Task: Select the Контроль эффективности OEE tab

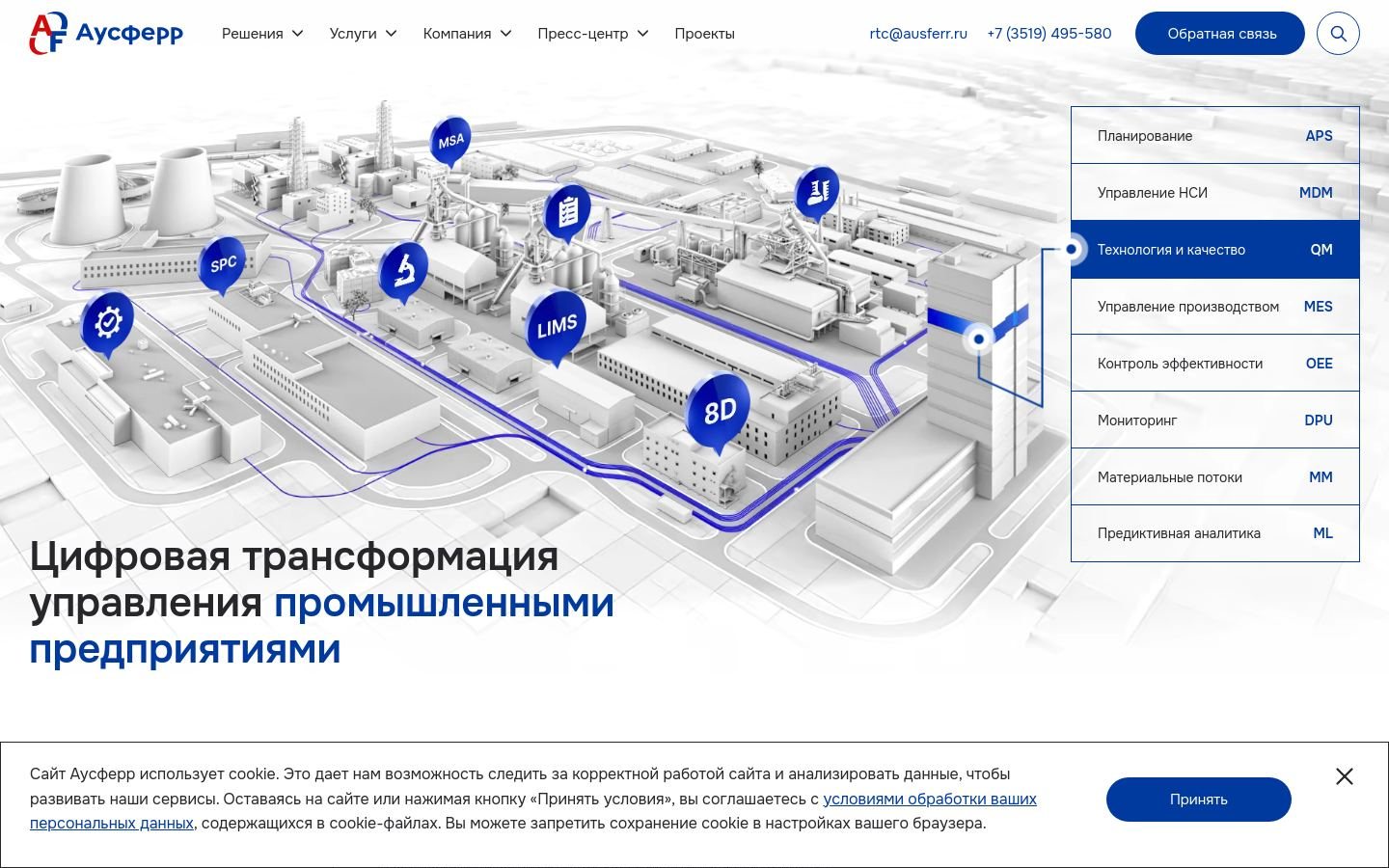Action: coord(1215,364)
